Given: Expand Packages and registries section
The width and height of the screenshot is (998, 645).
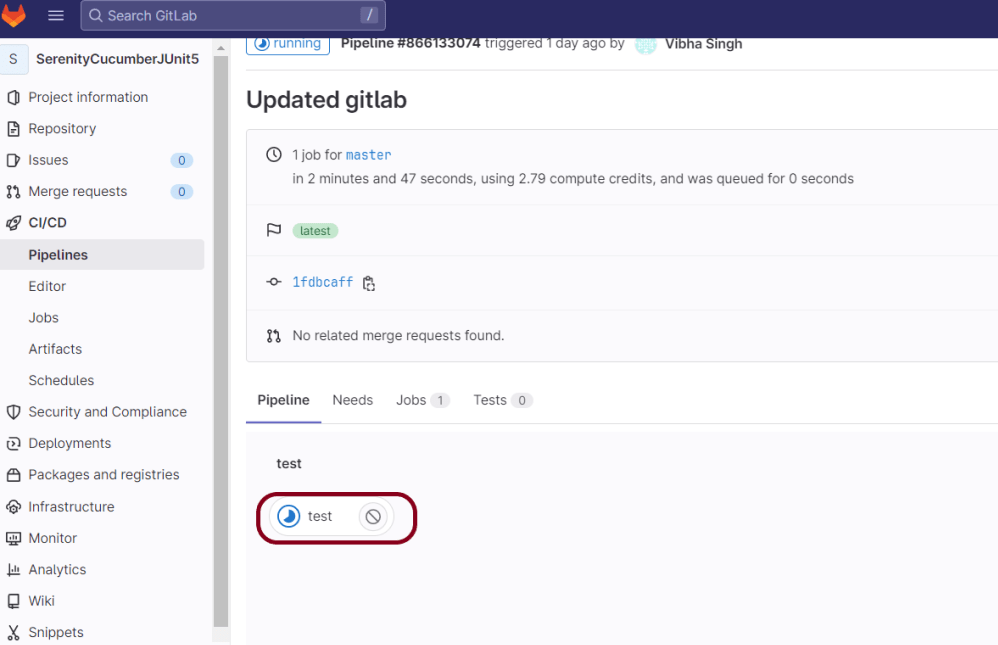Looking at the screenshot, I should pyautogui.click(x=103, y=475).
